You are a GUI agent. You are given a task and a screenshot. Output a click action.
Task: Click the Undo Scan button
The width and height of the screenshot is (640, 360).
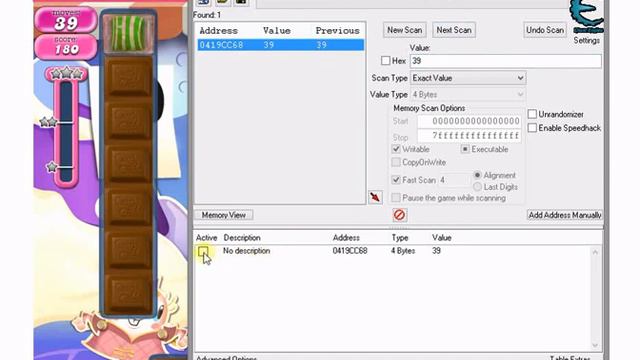[x=545, y=30]
